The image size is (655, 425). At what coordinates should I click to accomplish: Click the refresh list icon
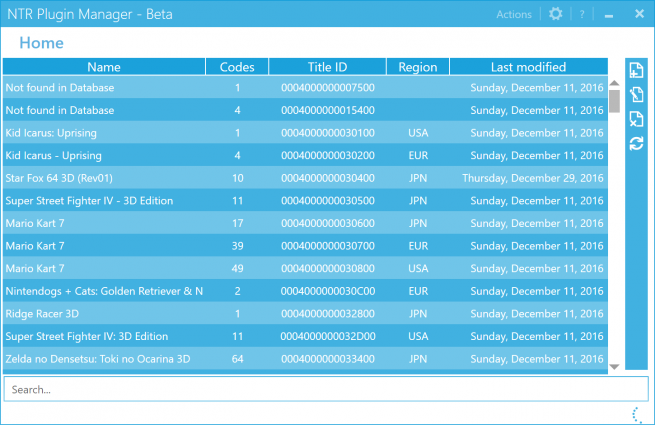pyautogui.click(x=636, y=144)
